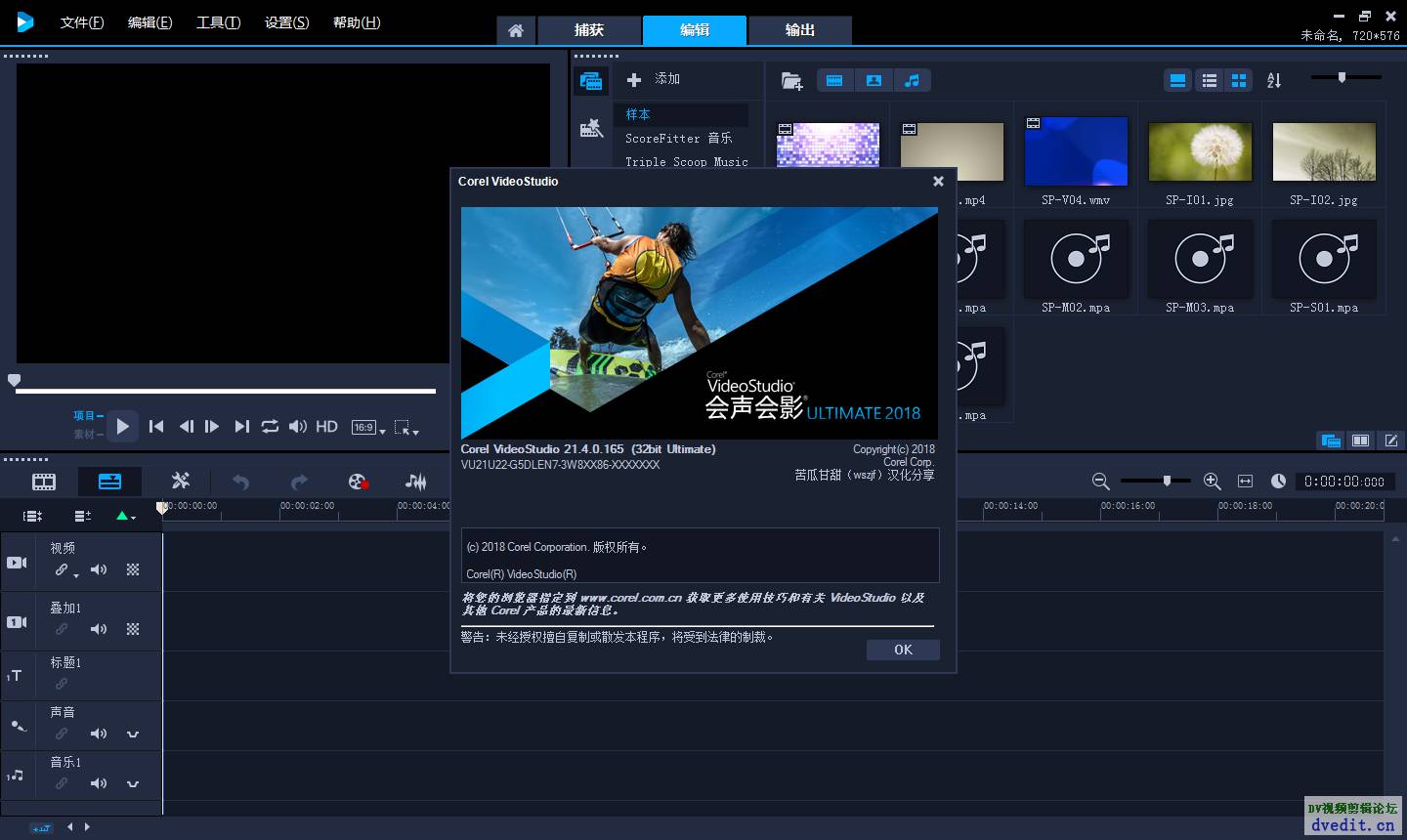This screenshot has width=1407, height=840.
Task: Switch to the 输出 output tab
Action: pyautogui.click(x=800, y=30)
